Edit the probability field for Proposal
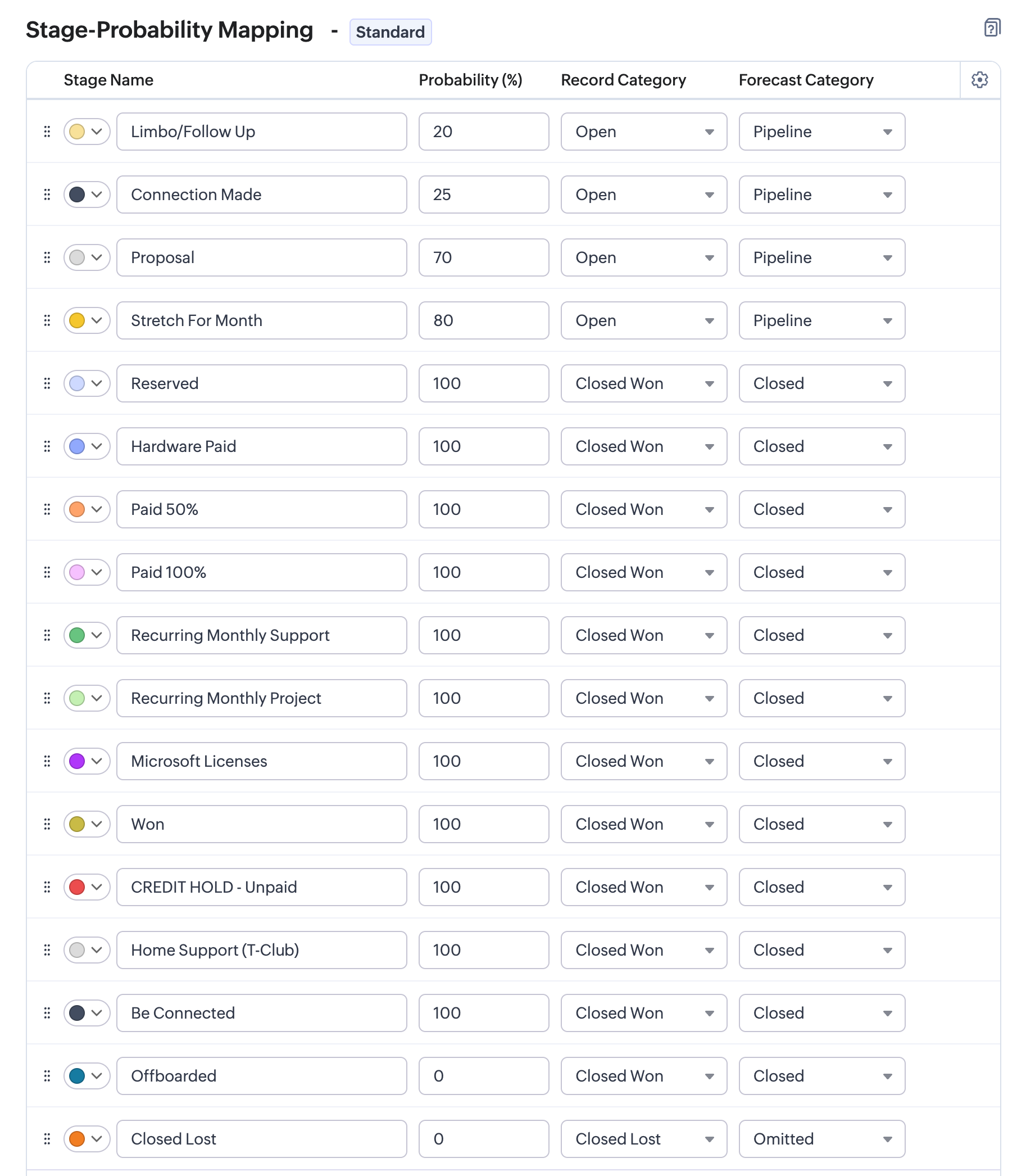 [x=484, y=258]
